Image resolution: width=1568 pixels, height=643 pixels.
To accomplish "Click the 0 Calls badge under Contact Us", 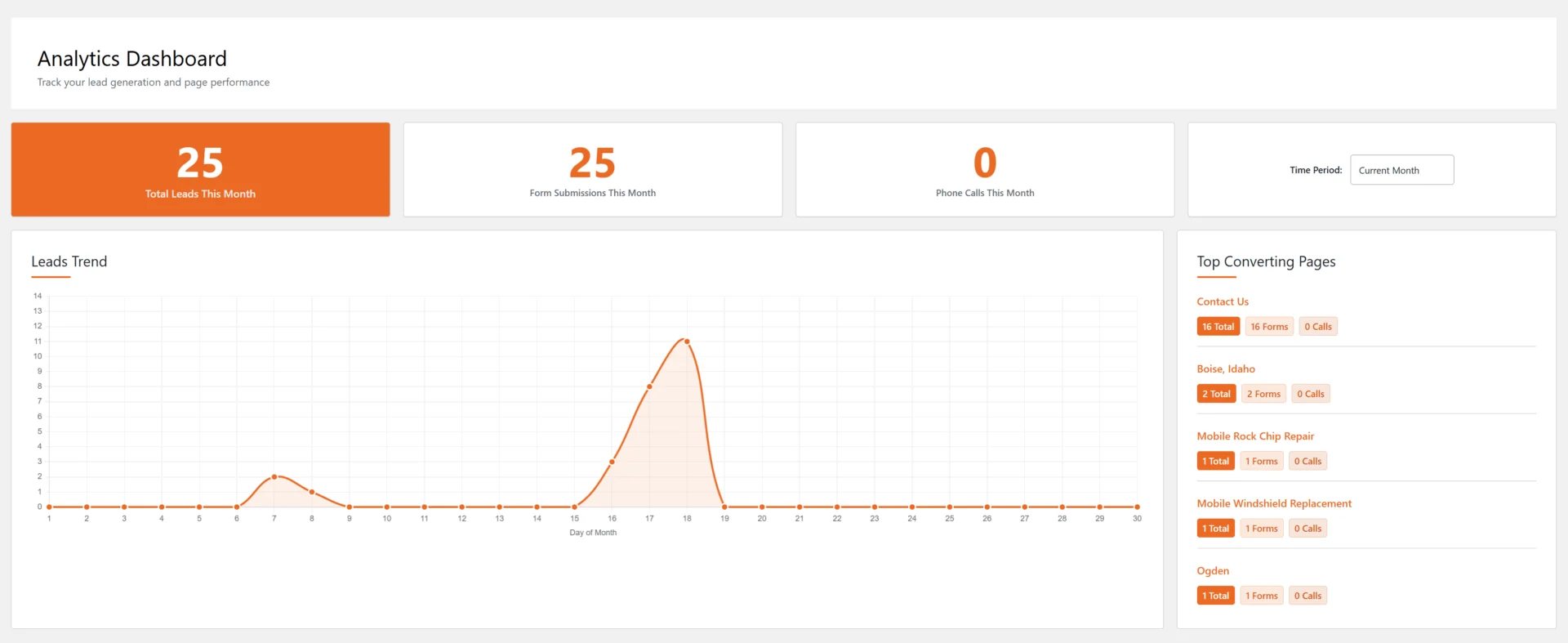I will coord(1317,327).
